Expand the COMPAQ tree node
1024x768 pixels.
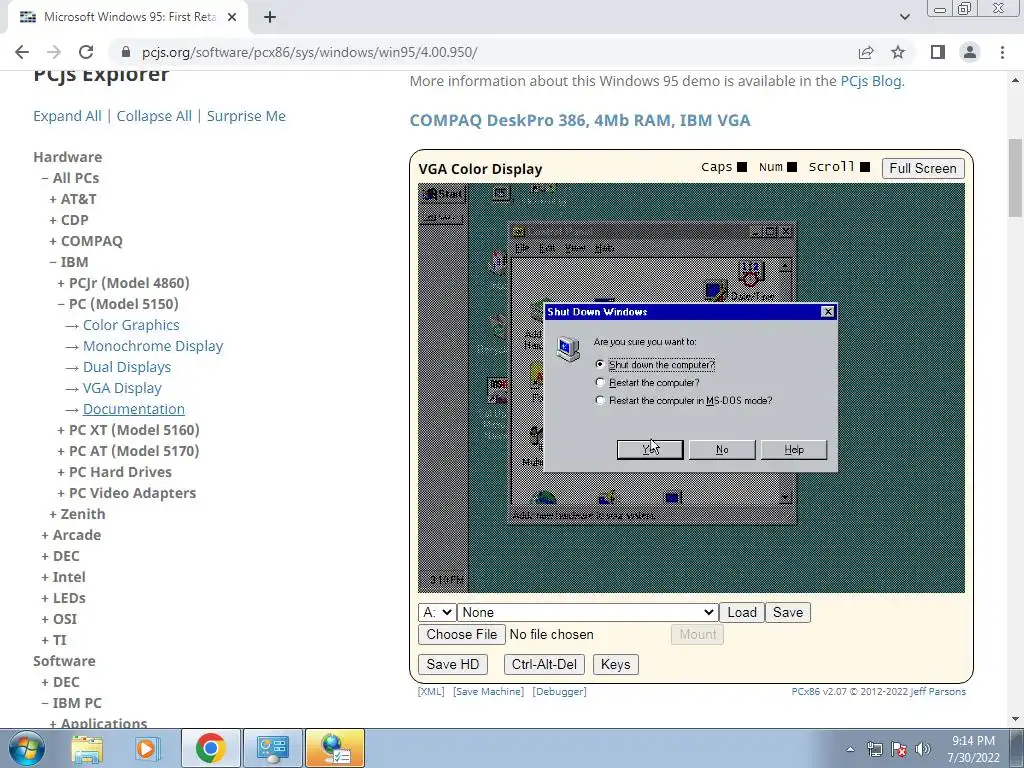coord(86,241)
